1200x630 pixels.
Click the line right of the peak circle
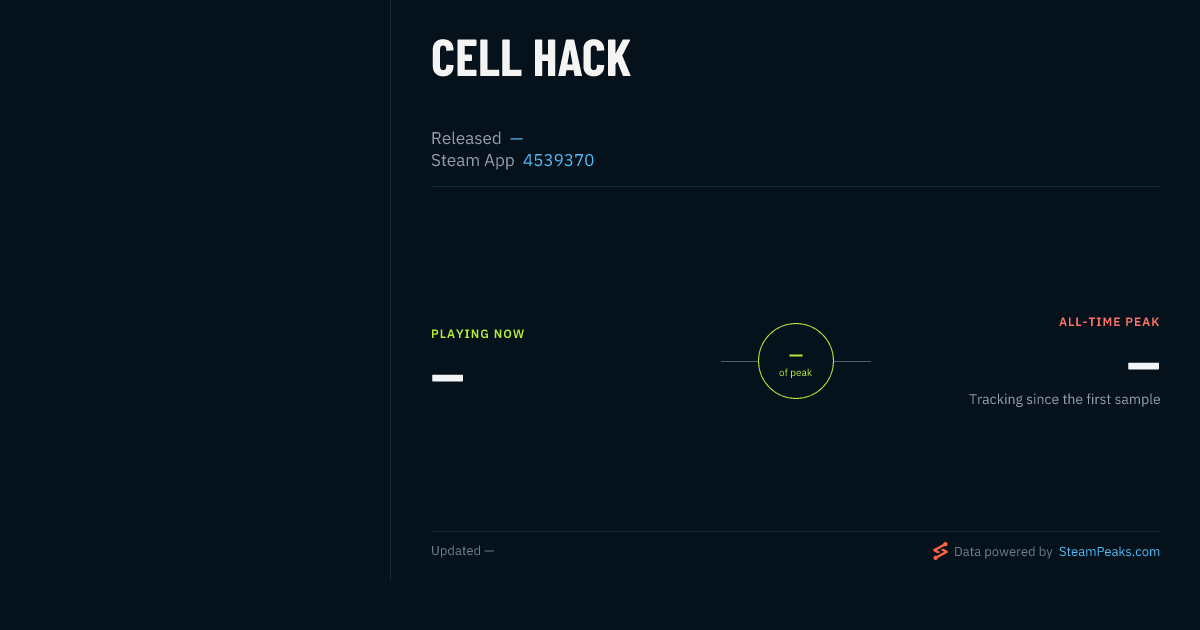coord(852,361)
